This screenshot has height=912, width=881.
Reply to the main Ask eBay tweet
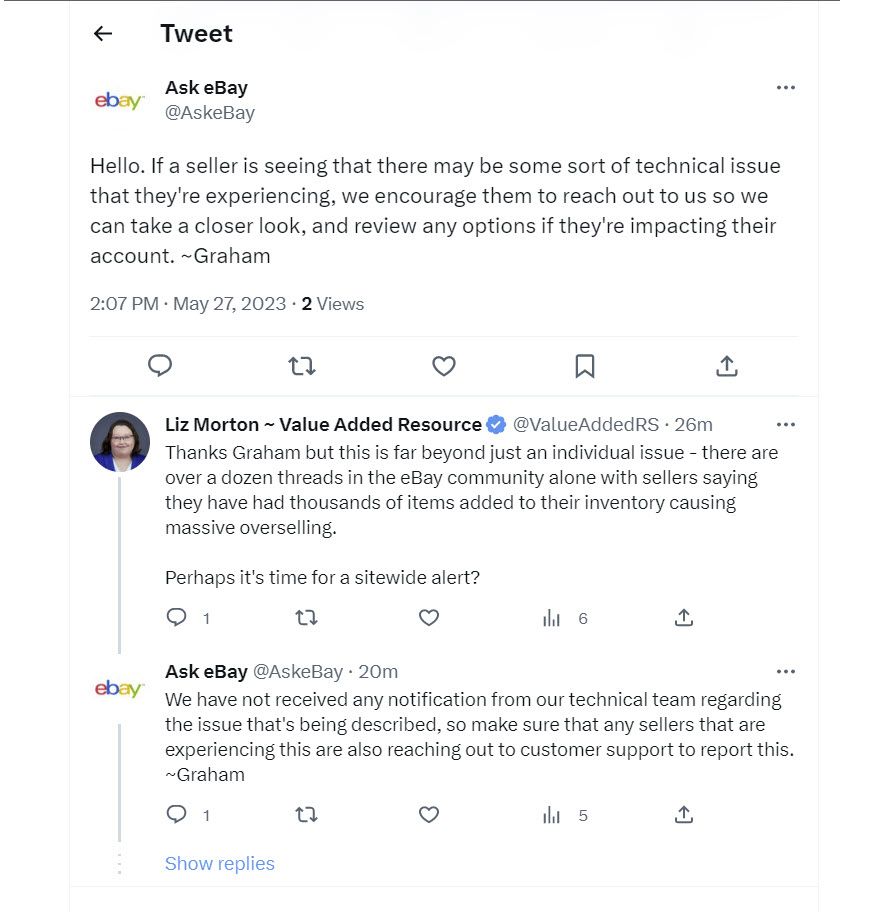[160, 366]
